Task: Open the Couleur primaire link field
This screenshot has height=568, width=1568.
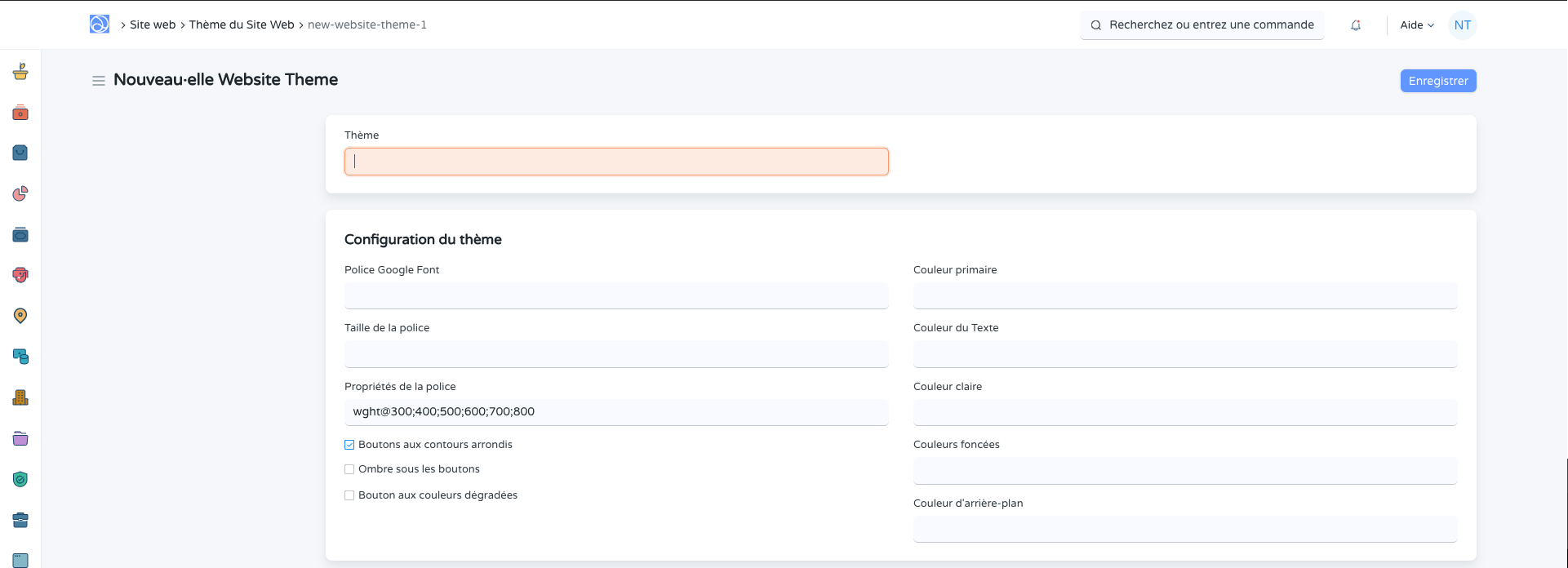Action: coord(1184,295)
